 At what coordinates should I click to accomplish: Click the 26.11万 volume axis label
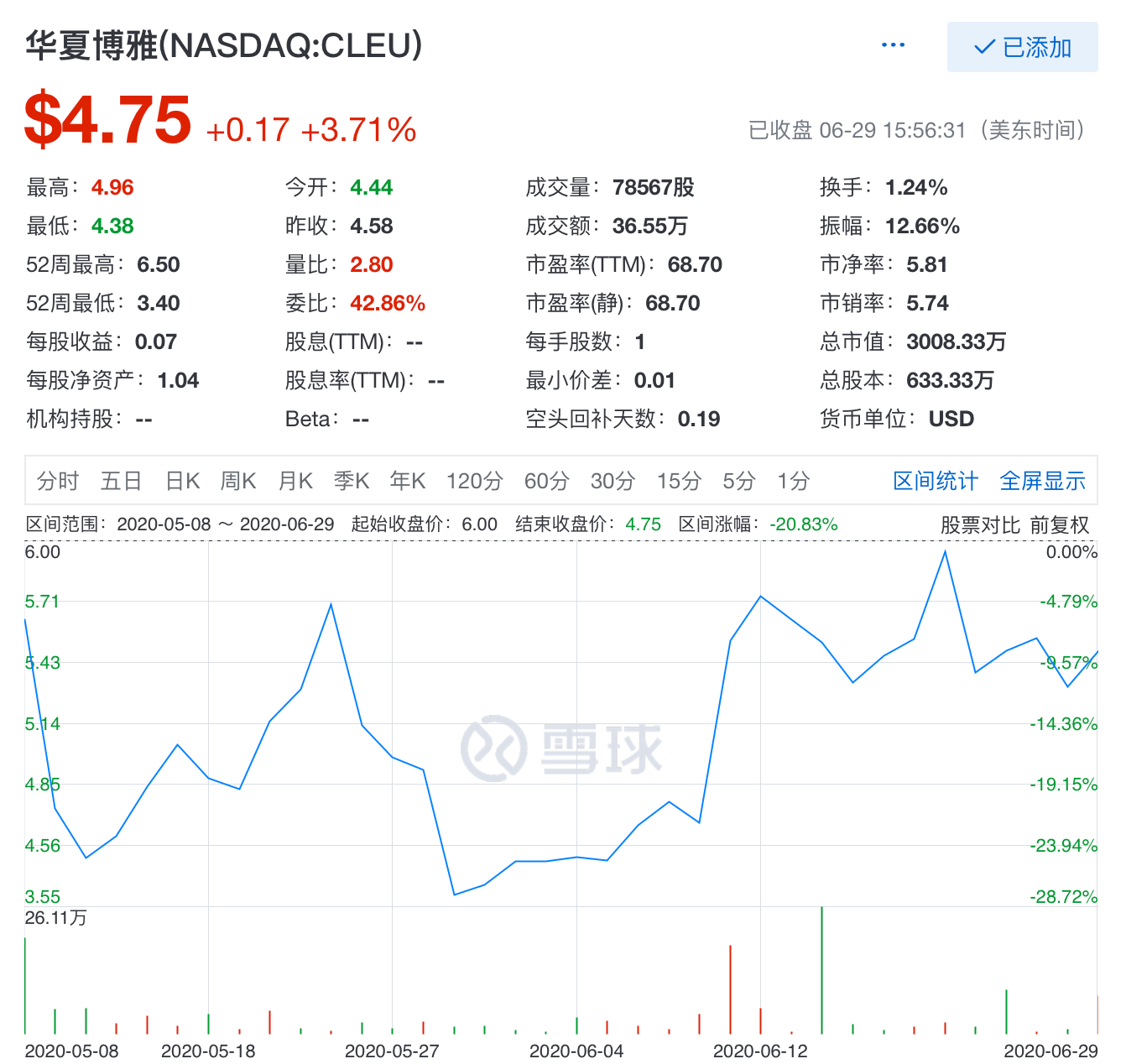point(55,917)
